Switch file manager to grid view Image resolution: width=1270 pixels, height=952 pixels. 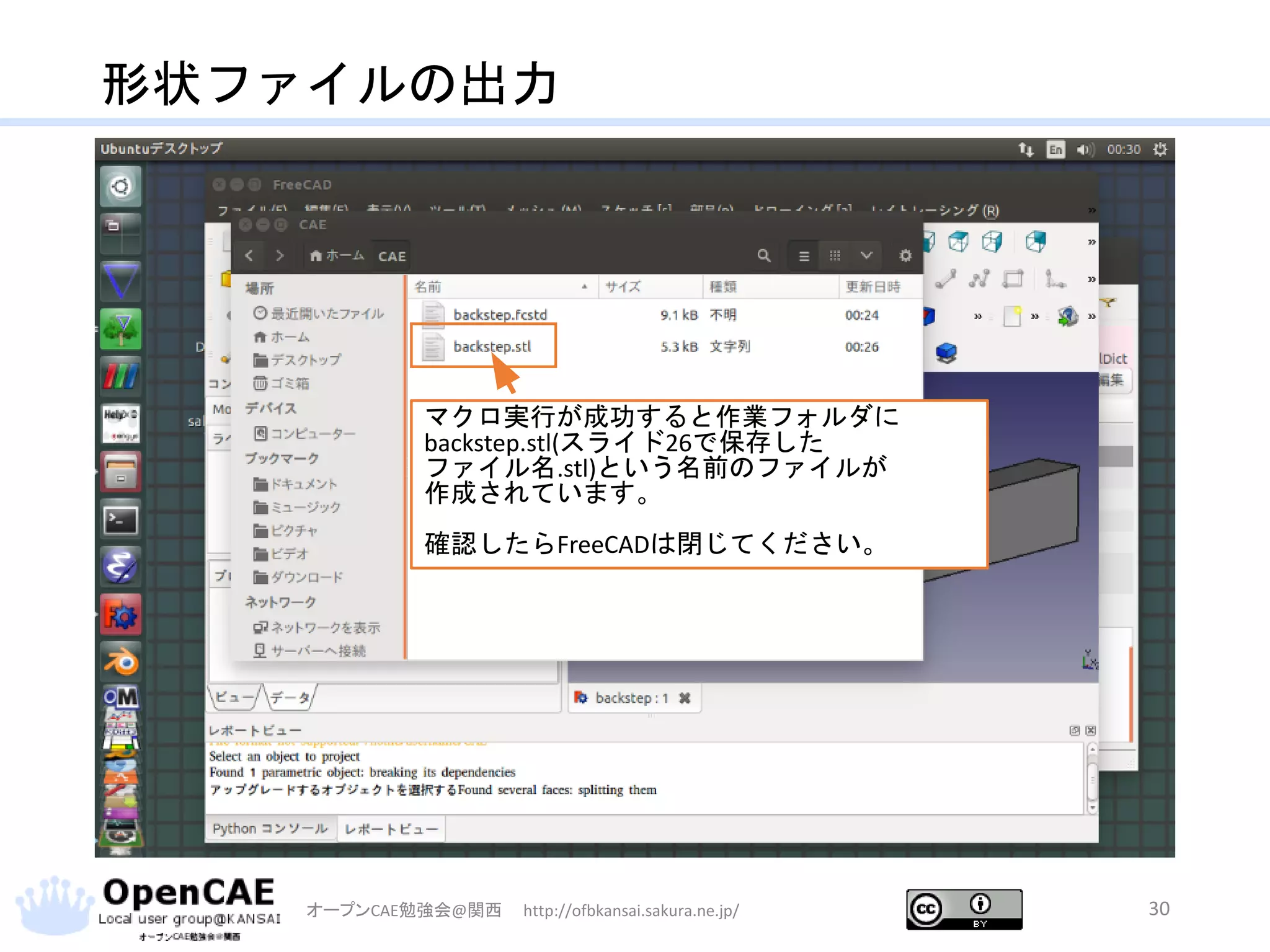point(835,255)
